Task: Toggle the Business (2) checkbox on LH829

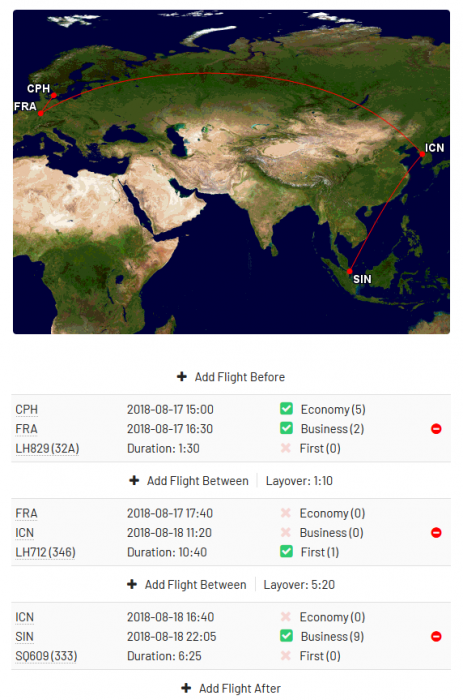Action: [x=286, y=428]
